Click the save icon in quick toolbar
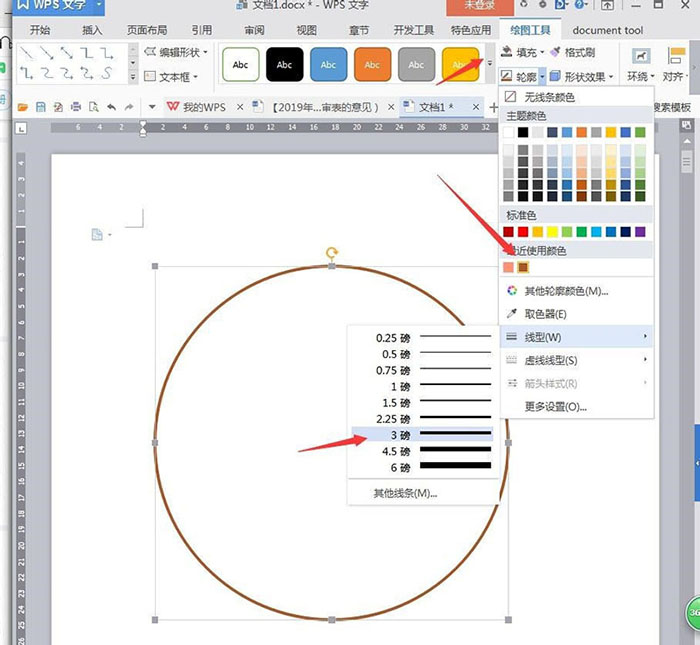700x645 pixels. coord(41,107)
